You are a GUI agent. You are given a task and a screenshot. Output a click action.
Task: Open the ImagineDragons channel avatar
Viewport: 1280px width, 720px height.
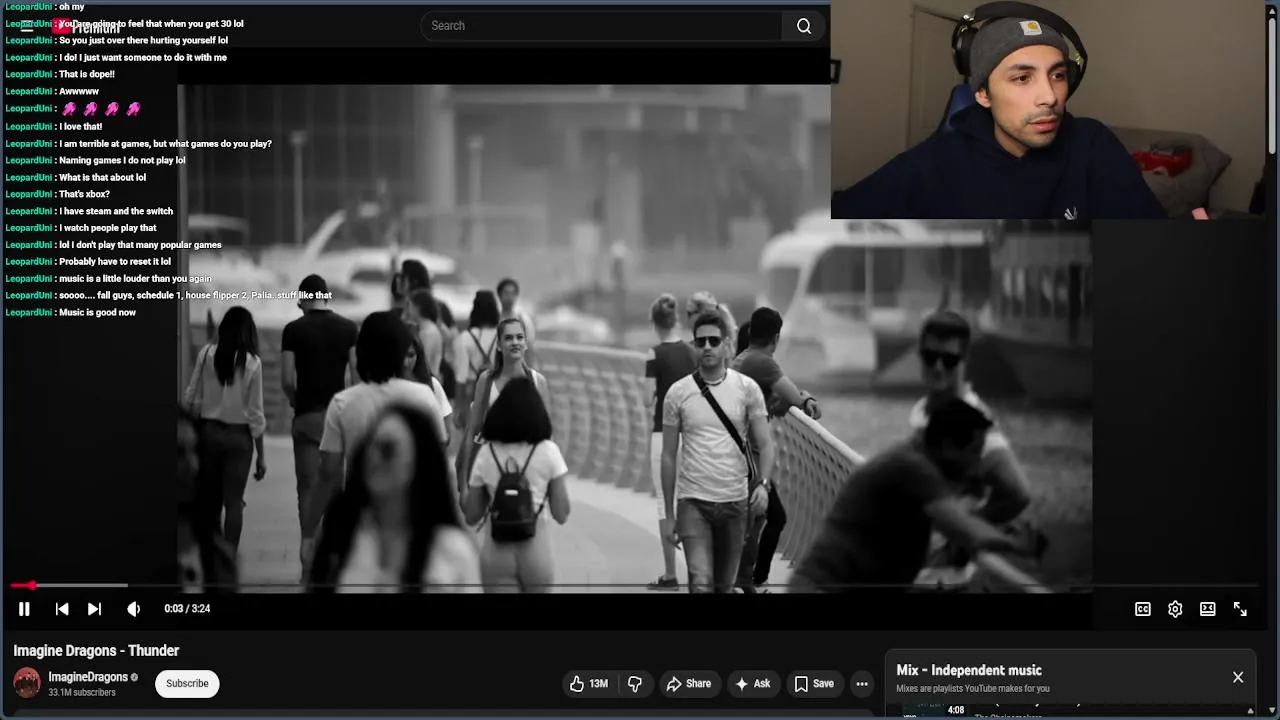coord(27,683)
